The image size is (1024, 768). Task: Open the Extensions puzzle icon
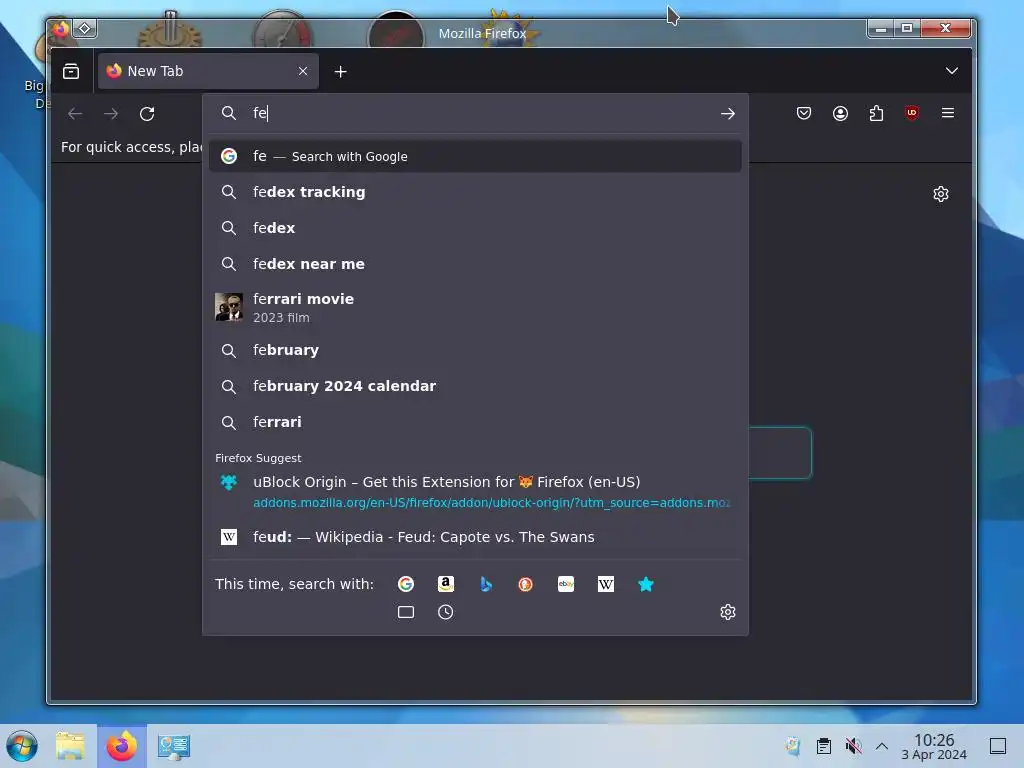pos(876,113)
